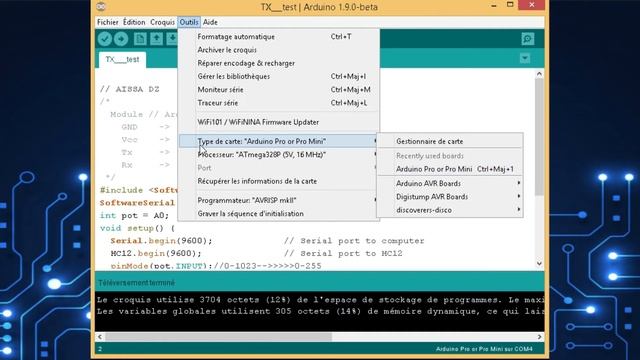Open the Croquis menu
Image resolution: width=640 pixels, height=360 pixels.
162,22
